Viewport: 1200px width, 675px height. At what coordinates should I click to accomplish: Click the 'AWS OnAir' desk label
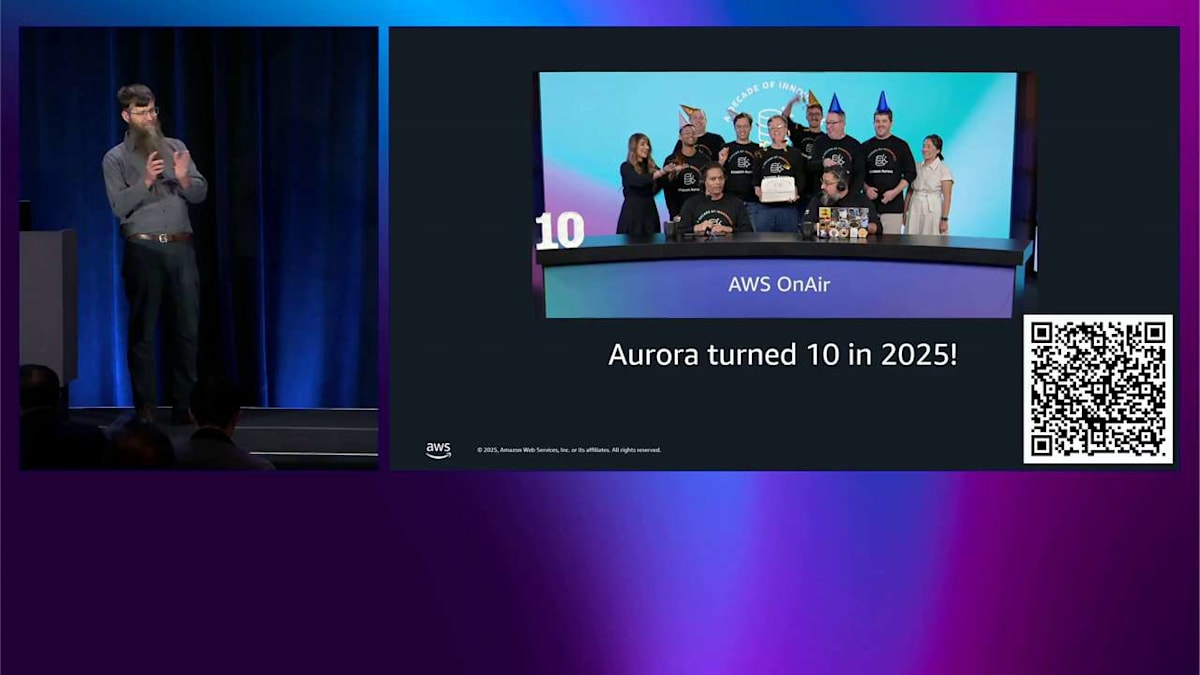point(779,284)
